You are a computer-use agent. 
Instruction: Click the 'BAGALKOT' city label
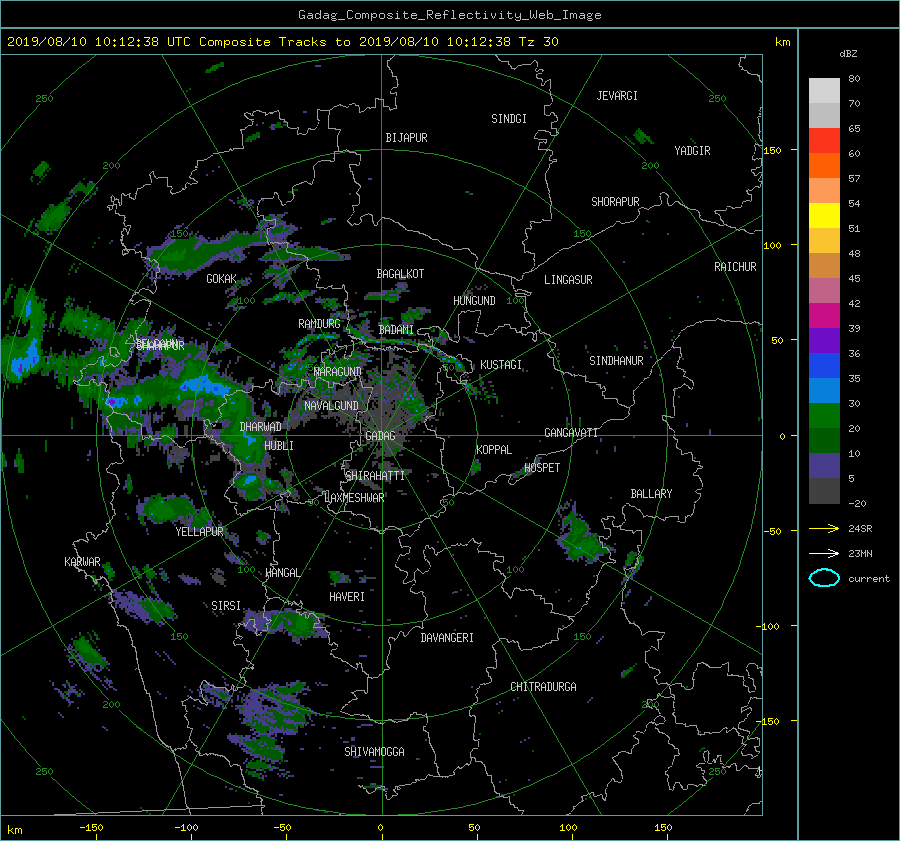(x=400, y=274)
